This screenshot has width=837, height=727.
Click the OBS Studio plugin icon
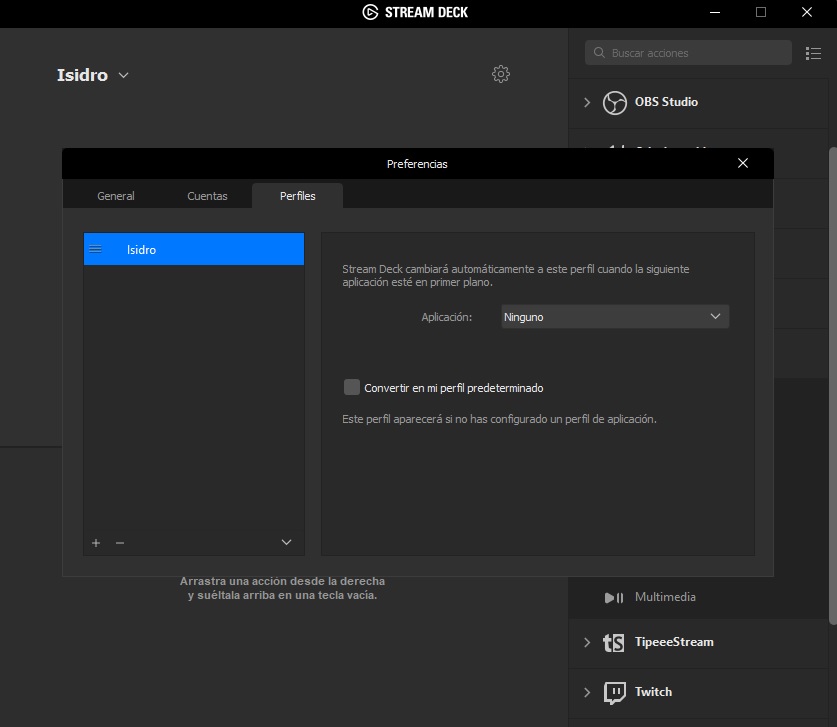(x=614, y=102)
